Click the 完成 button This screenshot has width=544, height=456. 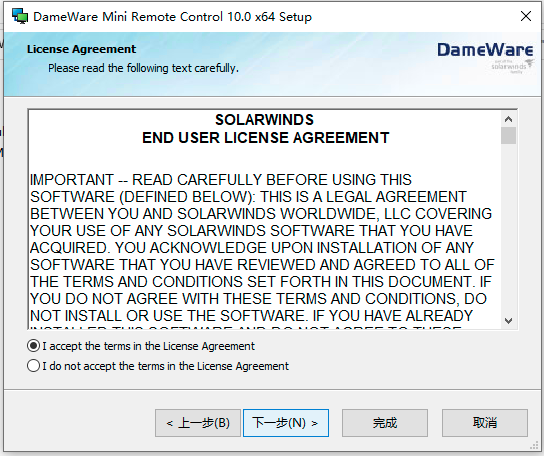coord(385,423)
